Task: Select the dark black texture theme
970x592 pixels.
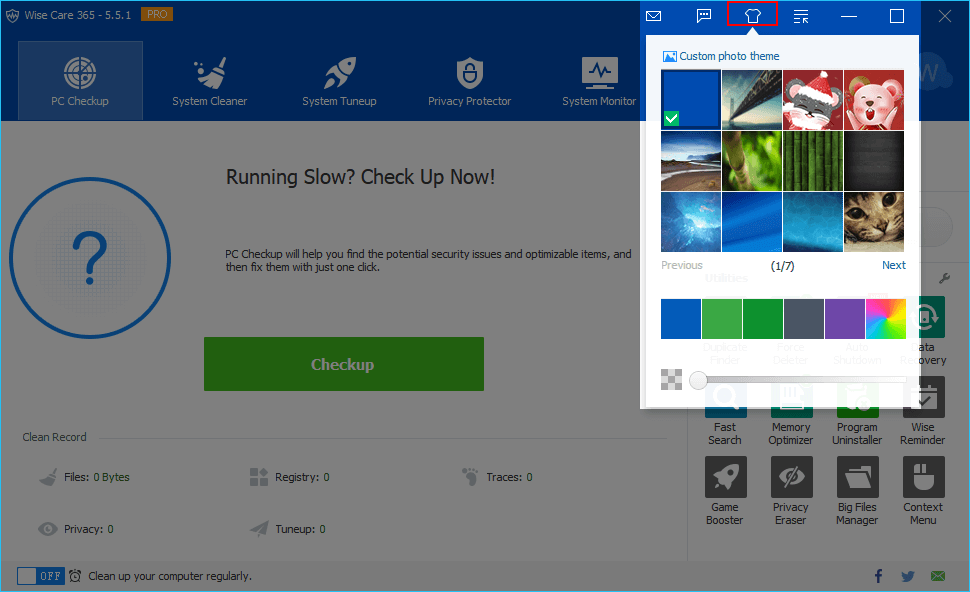Action: point(873,160)
